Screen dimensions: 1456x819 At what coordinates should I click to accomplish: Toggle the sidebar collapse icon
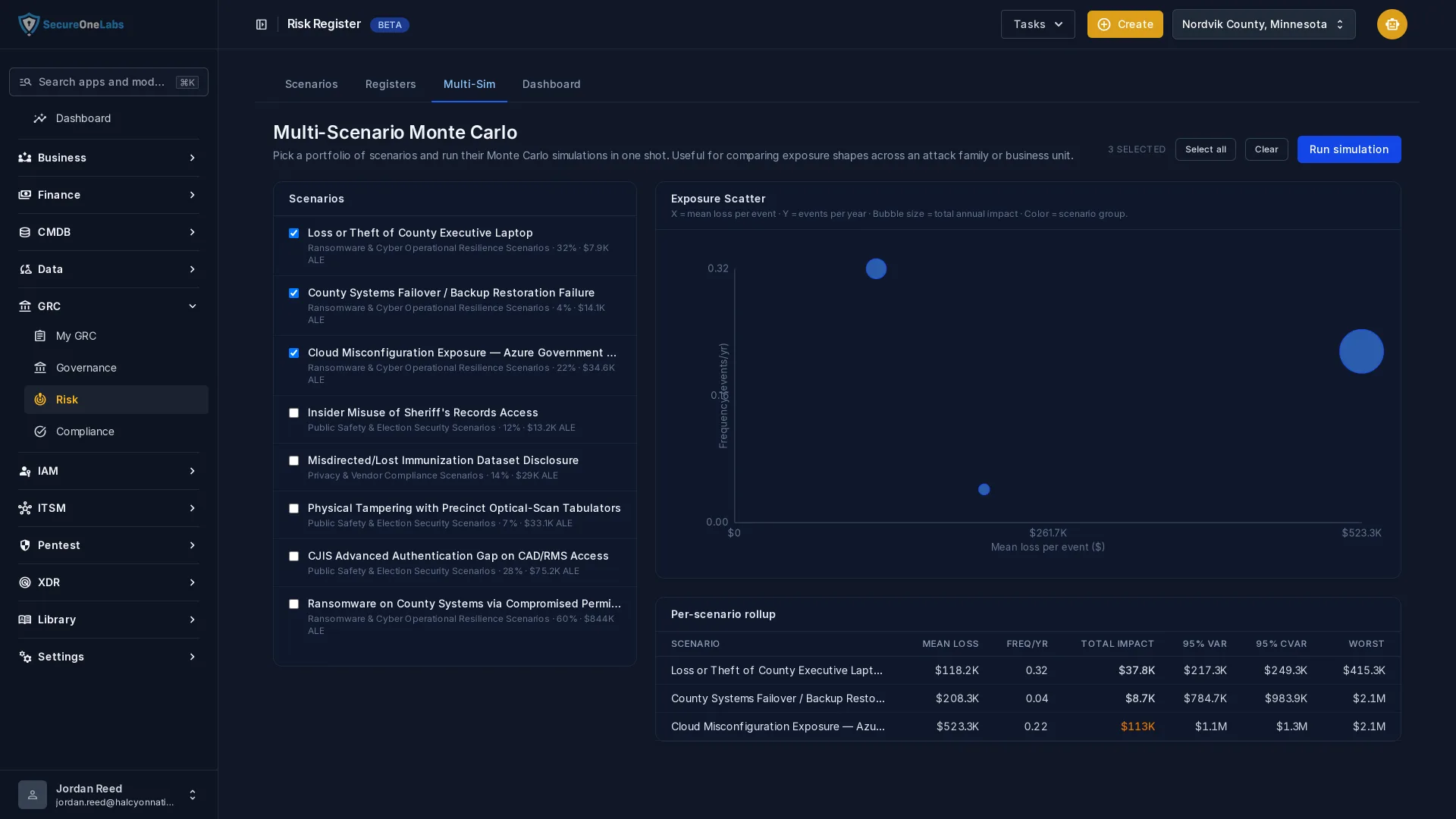coord(262,24)
